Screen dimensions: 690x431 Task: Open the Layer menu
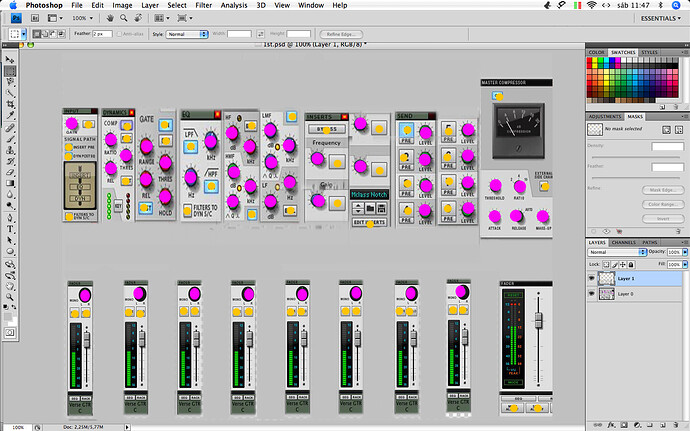(150, 5)
